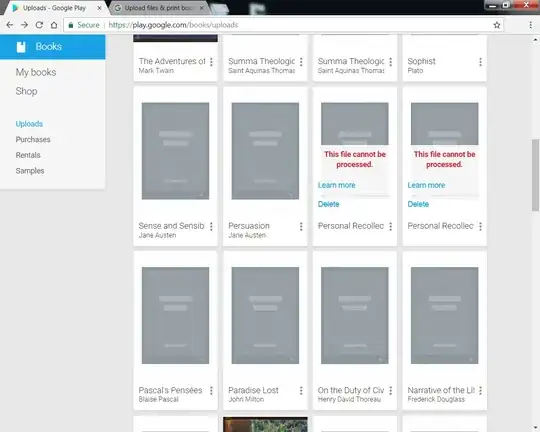
Task: Open options menu for Persuasion
Action: click(301, 226)
